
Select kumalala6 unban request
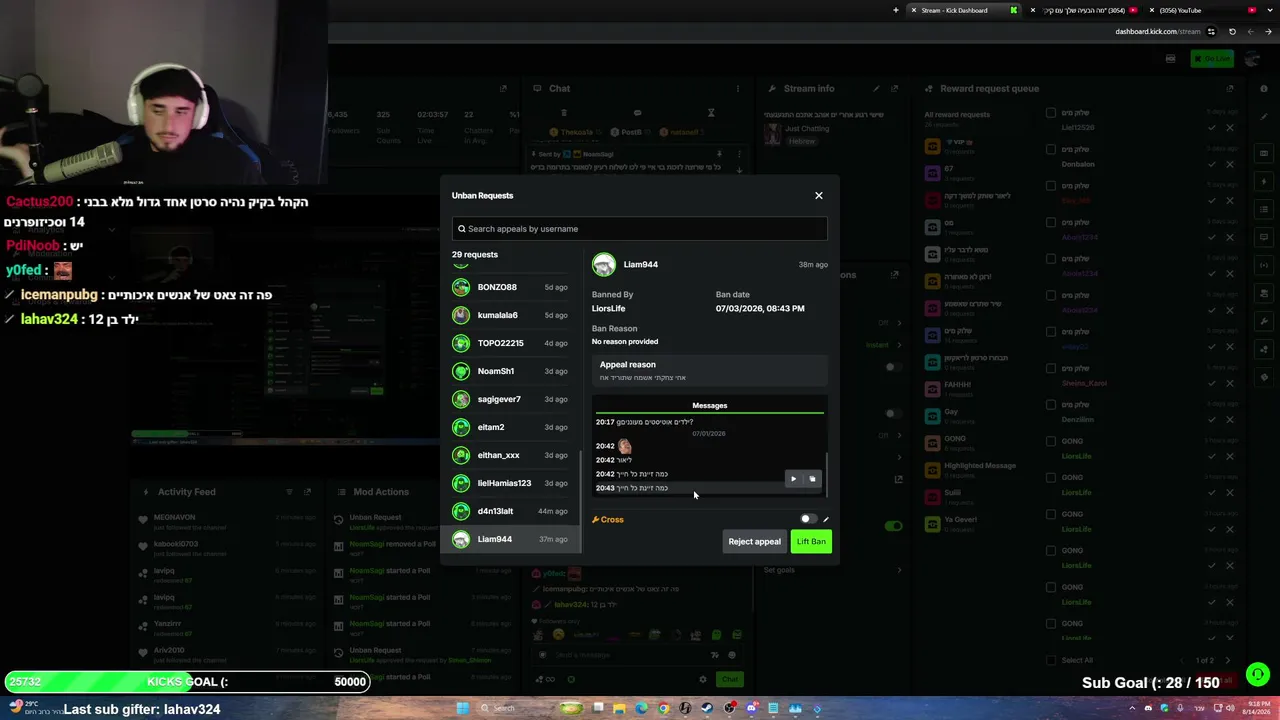click(x=511, y=315)
